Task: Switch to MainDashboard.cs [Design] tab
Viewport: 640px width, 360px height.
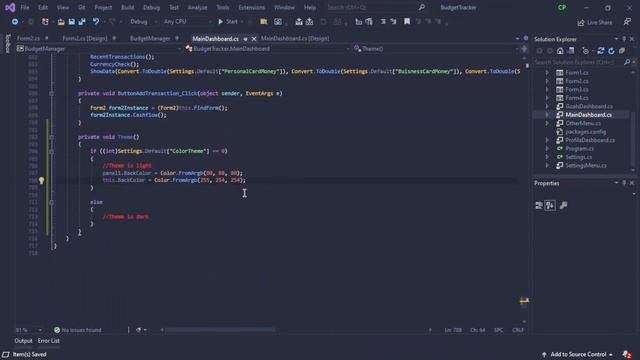Action: 295,38
